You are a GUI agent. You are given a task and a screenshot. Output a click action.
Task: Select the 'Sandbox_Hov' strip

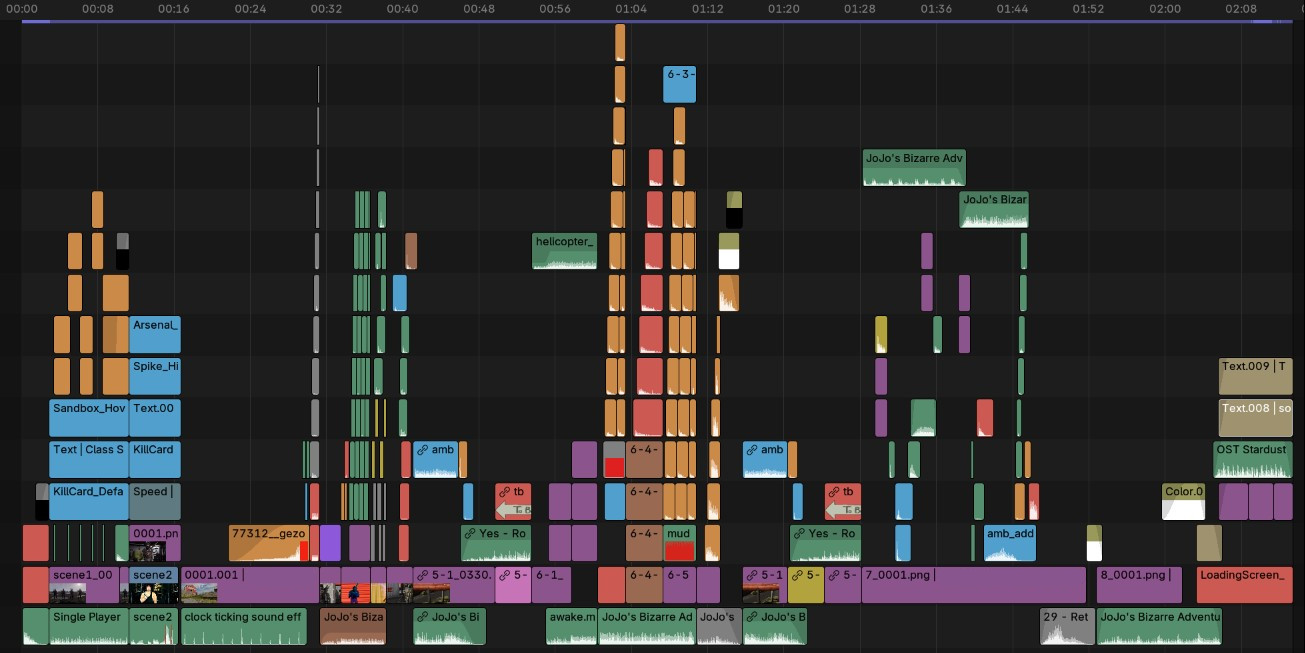[89, 419]
